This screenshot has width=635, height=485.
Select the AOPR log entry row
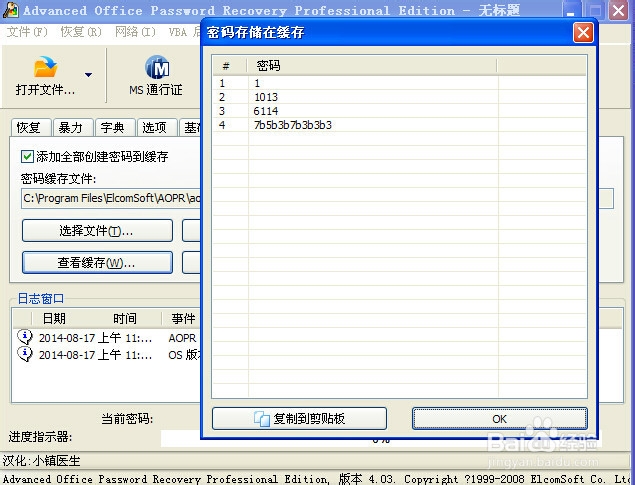[x=108, y=338]
